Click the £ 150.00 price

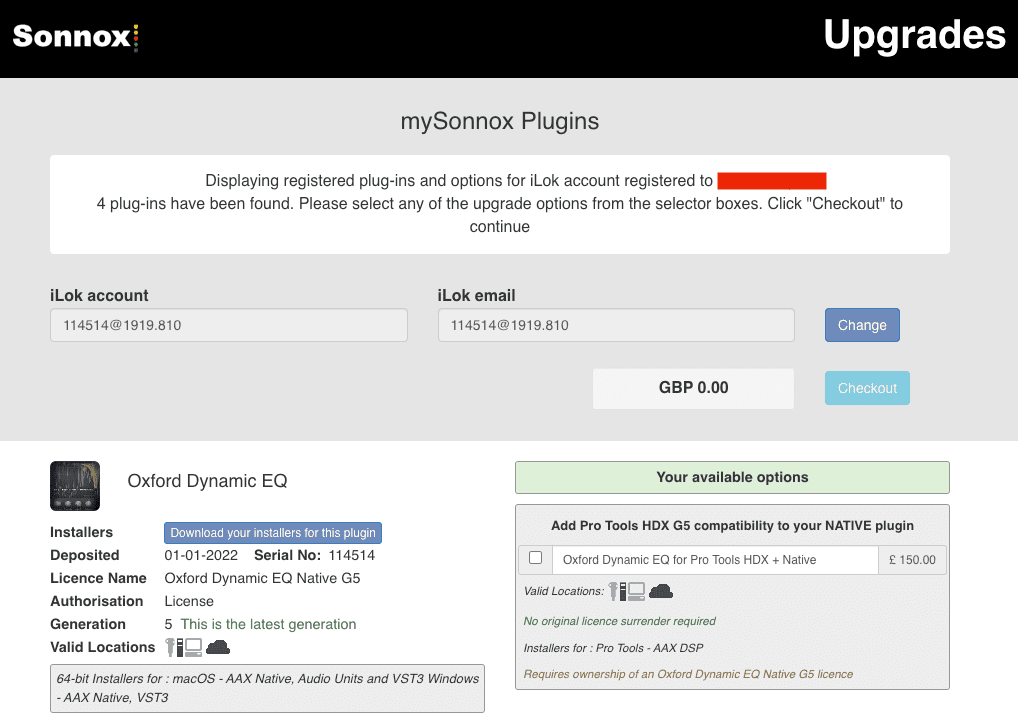tap(912, 560)
